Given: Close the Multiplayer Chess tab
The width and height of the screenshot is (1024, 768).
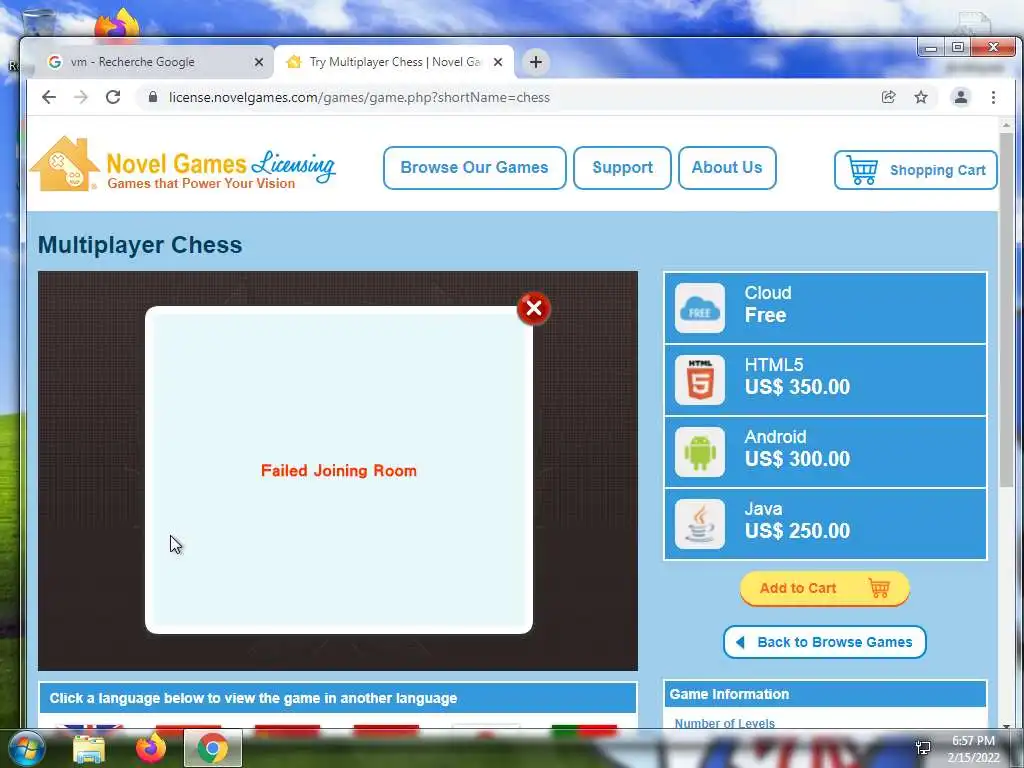Looking at the screenshot, I should tap(498, 62).
